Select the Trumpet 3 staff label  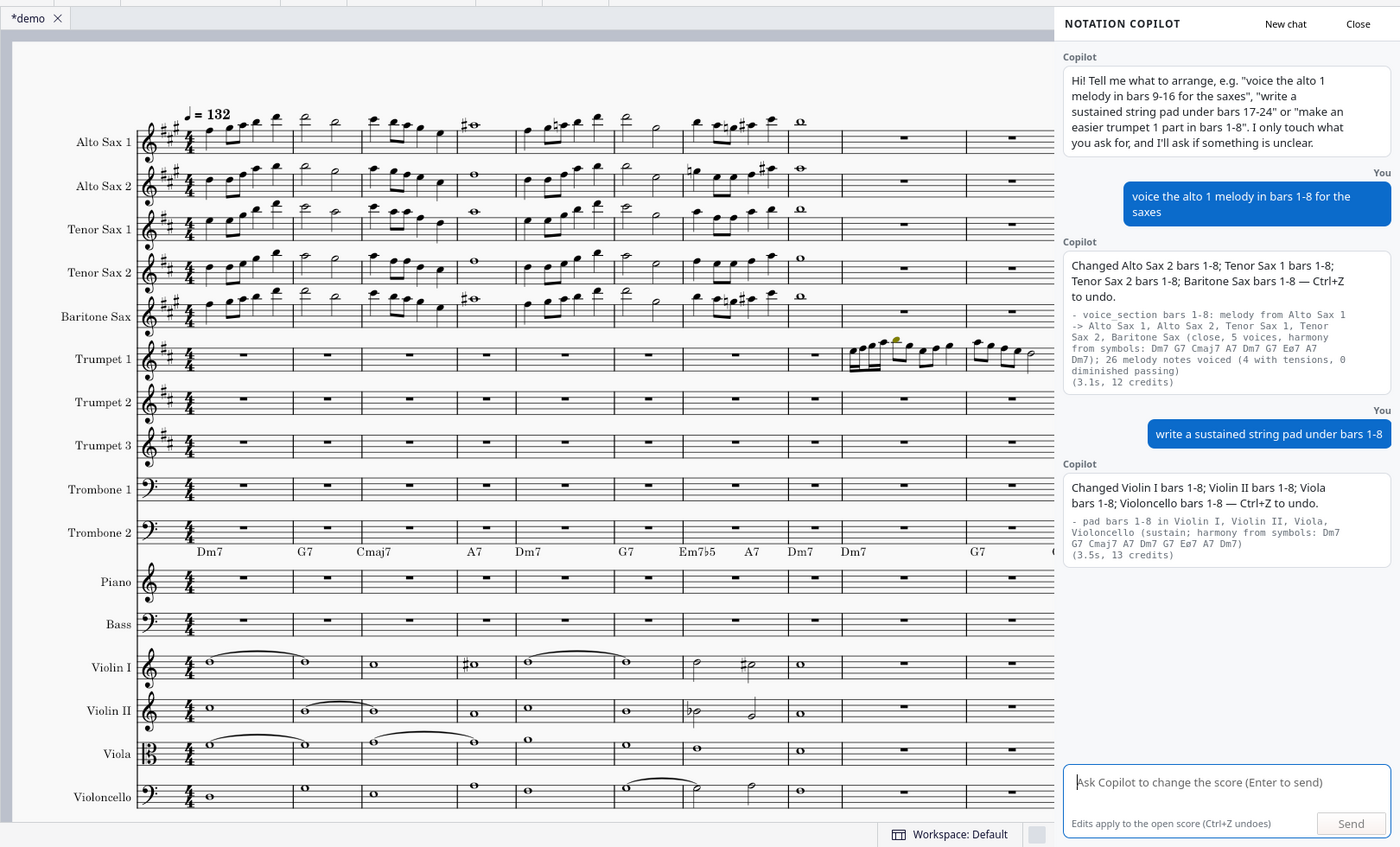coord(103,445)
